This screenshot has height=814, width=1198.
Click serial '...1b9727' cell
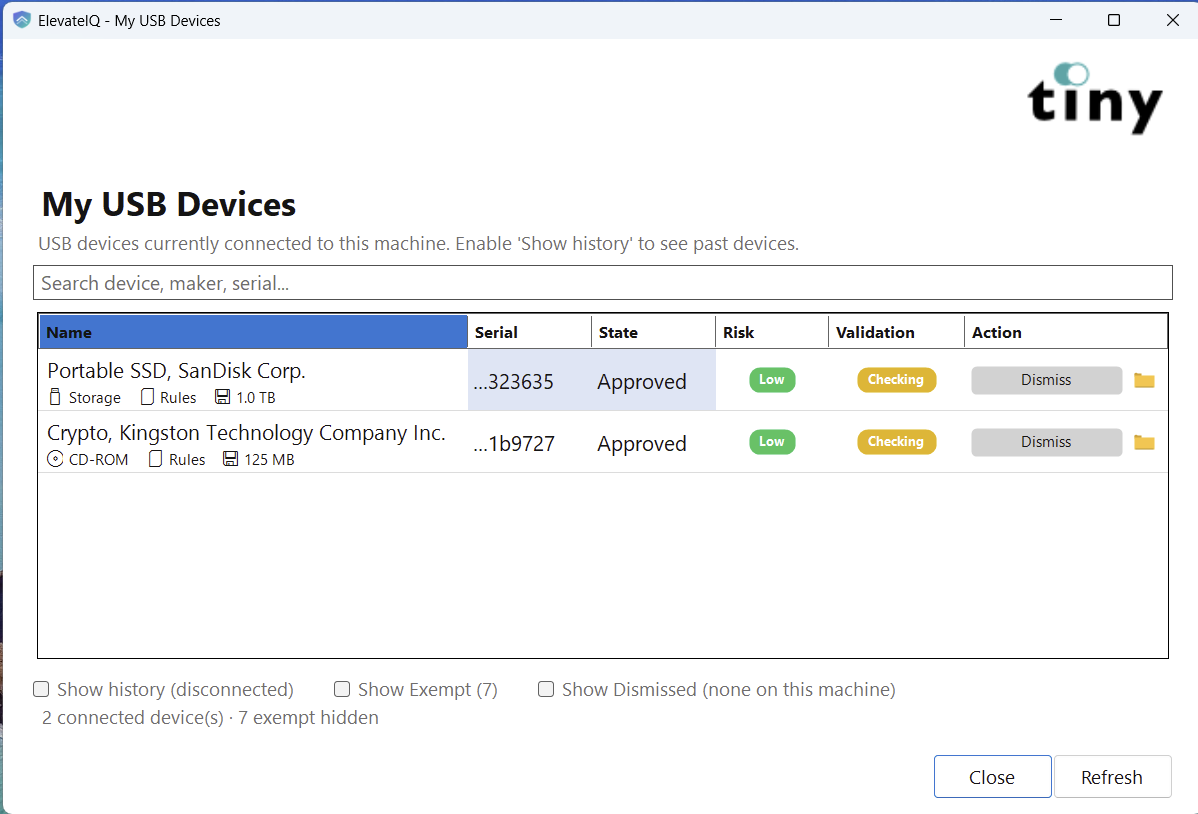point(529,443)
